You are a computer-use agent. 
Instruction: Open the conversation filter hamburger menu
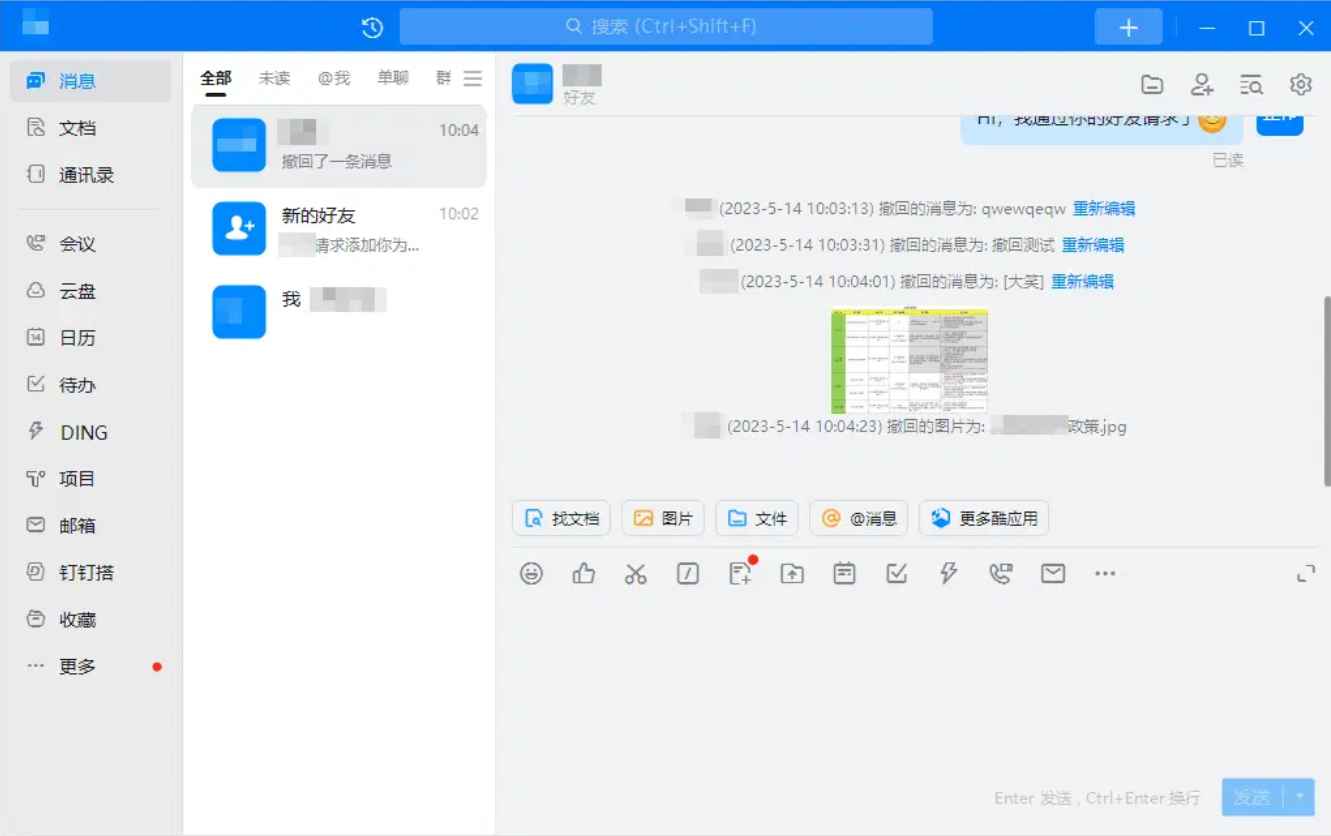click(x=472, y=77)
